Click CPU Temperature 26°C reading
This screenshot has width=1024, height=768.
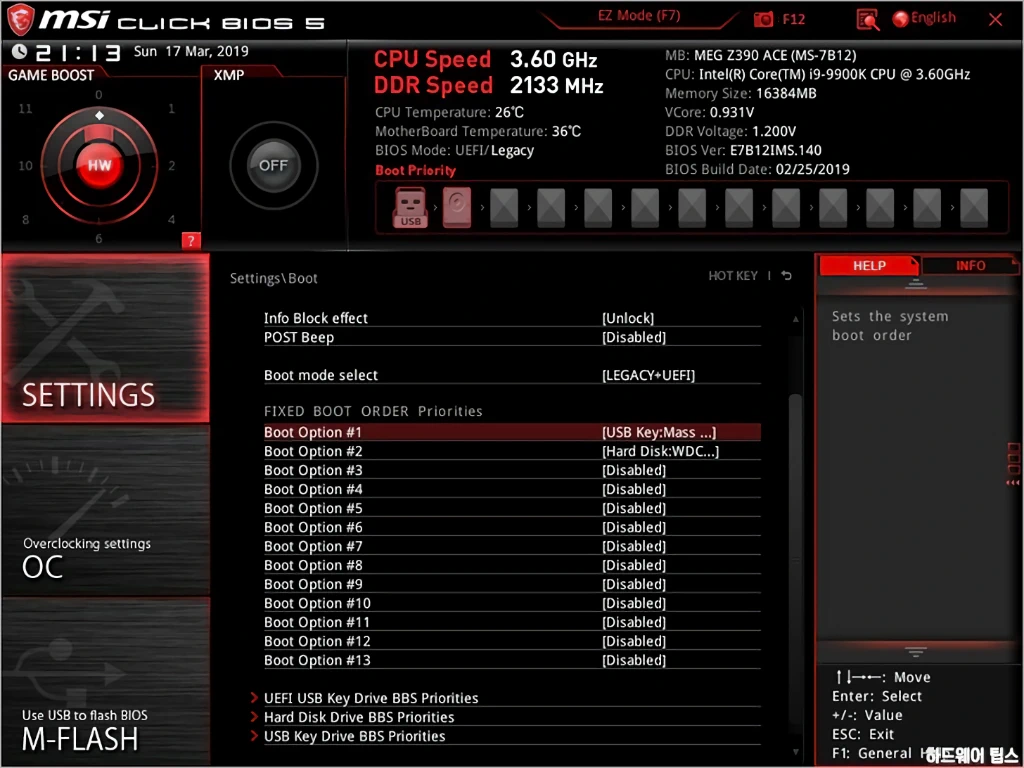449,112
